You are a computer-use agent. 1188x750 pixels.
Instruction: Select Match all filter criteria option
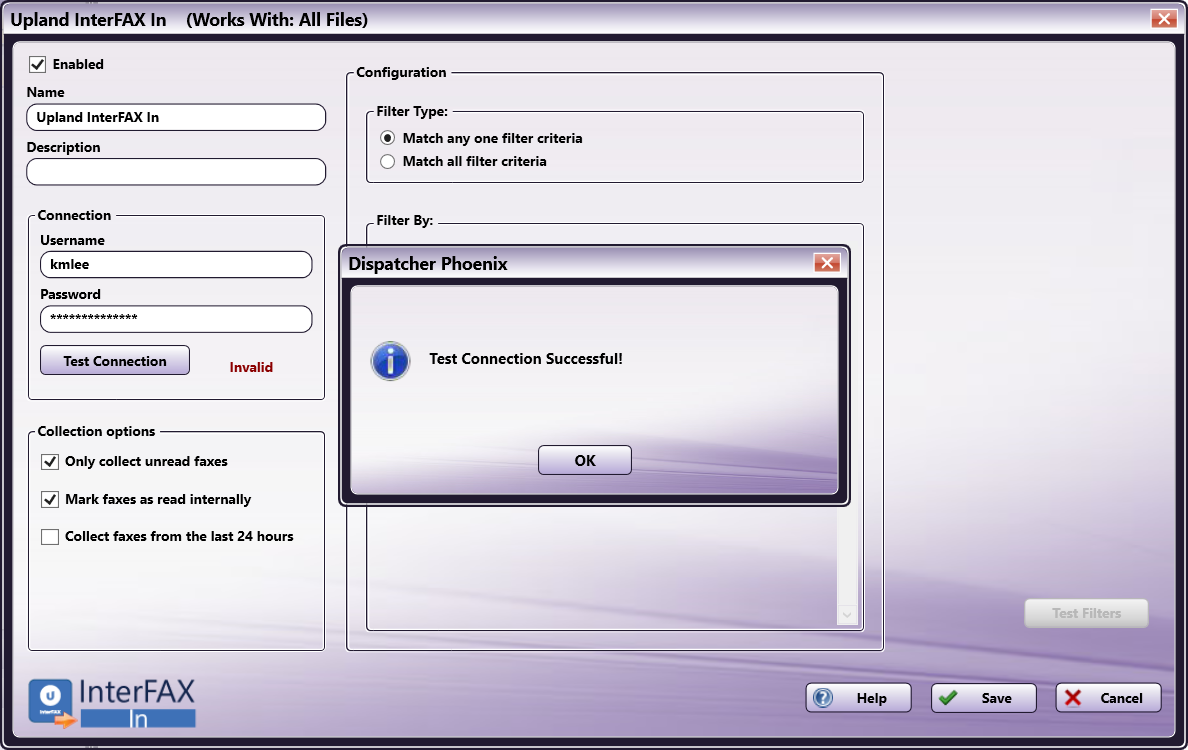click(x=388, y=161)
